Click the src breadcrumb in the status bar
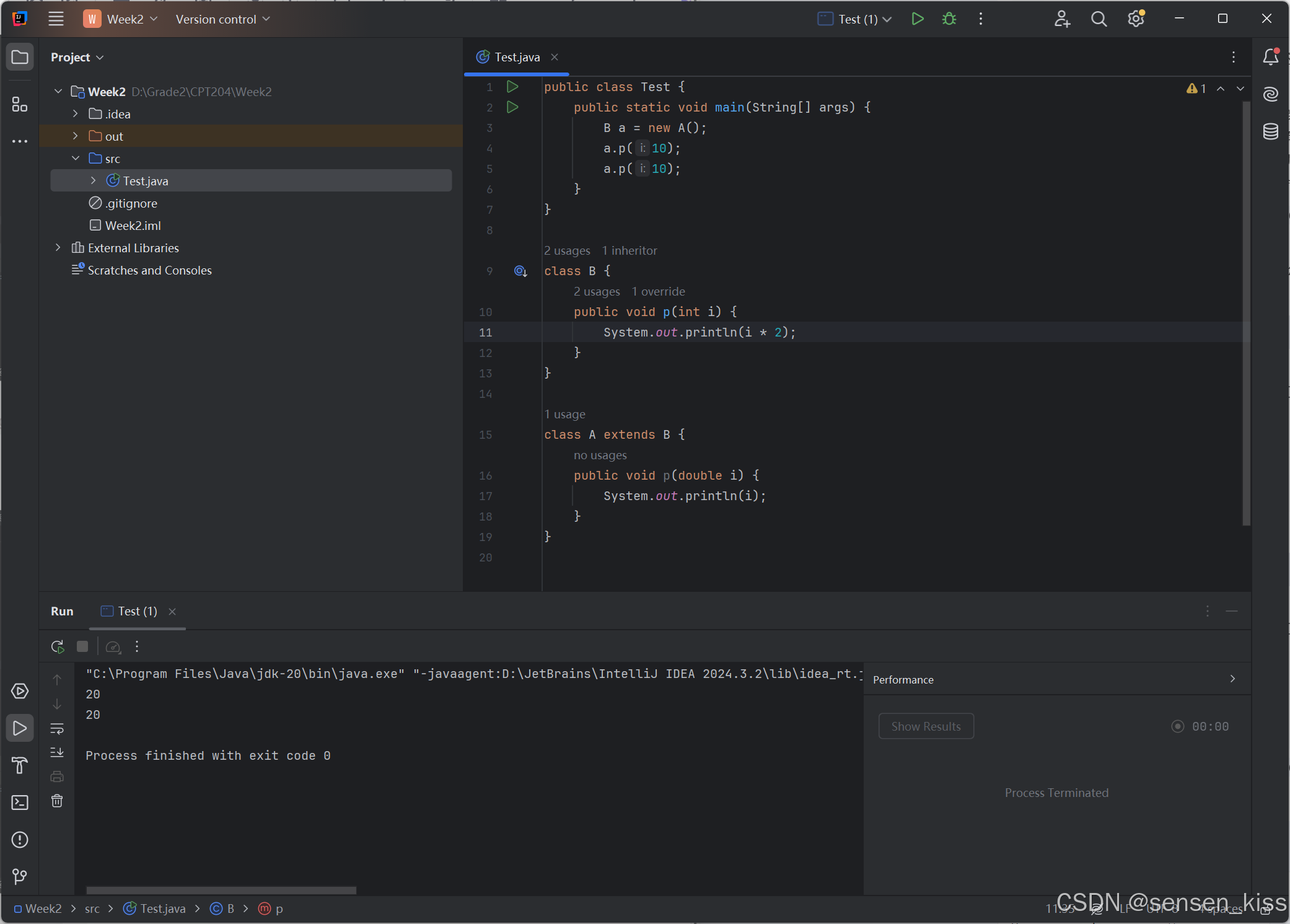The width and height of the screenshot is (1290, 924). [x=92, y=909]
